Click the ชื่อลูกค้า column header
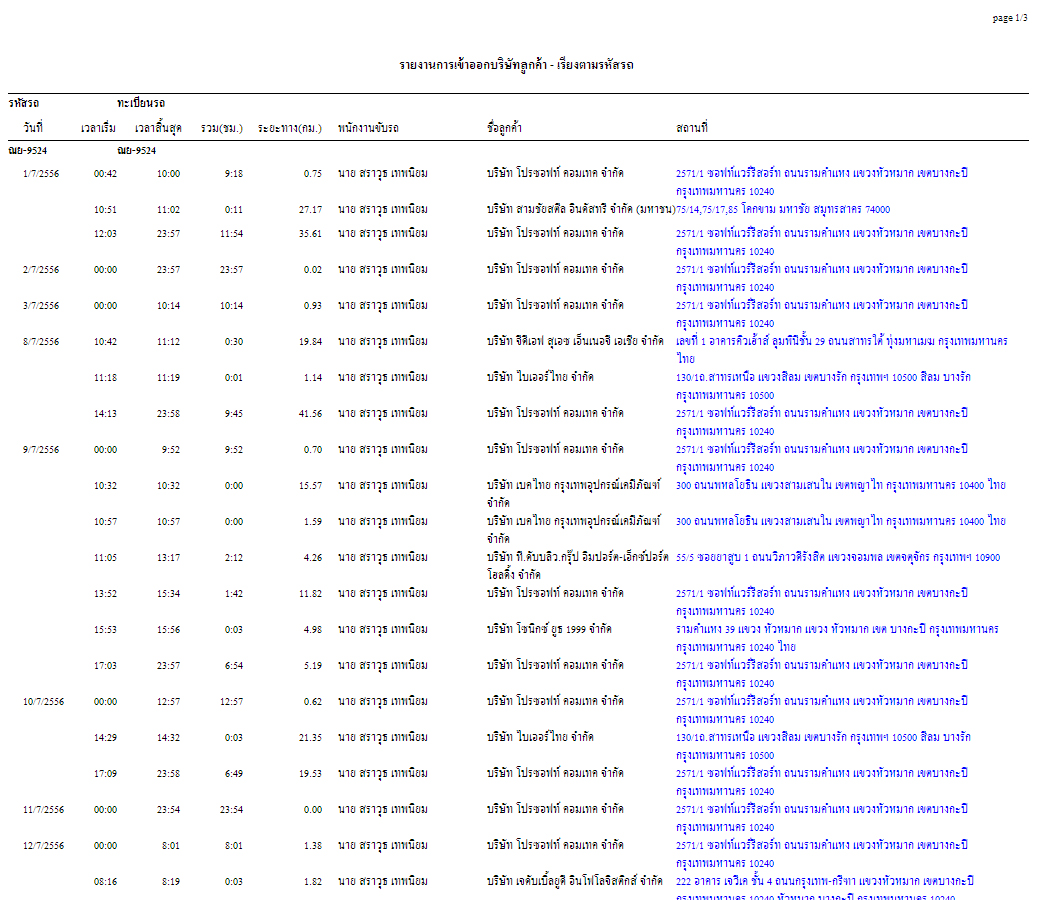The width and height of the screenshot is (1041, 900). coord(504,127)
